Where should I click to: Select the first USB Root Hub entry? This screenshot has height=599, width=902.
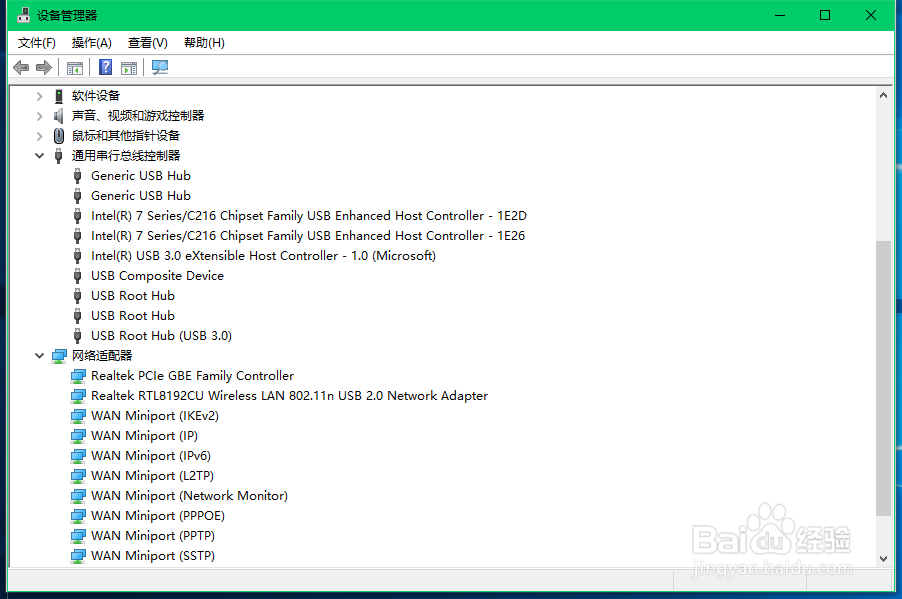tap(133, 296)
